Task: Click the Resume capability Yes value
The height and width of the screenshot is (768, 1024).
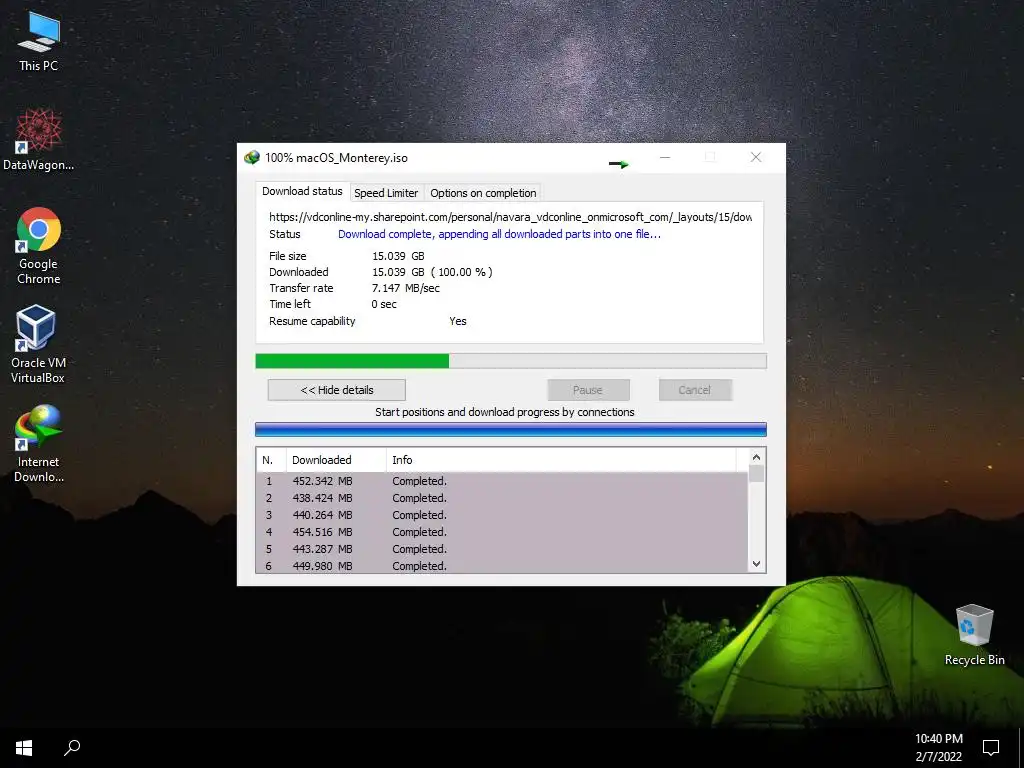Action: (x=458, y=321)
